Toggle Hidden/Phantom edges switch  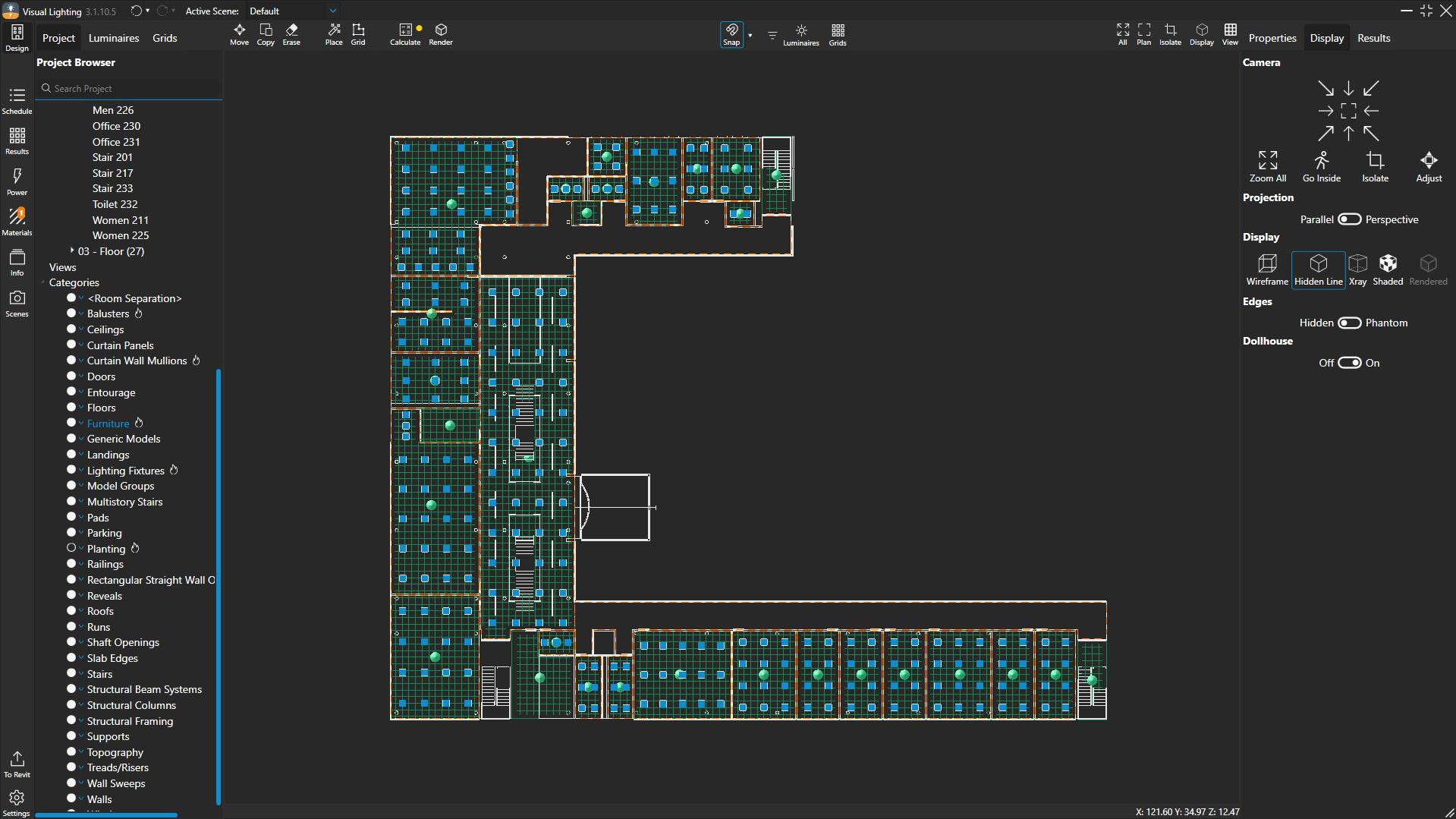click(1349, 323)
